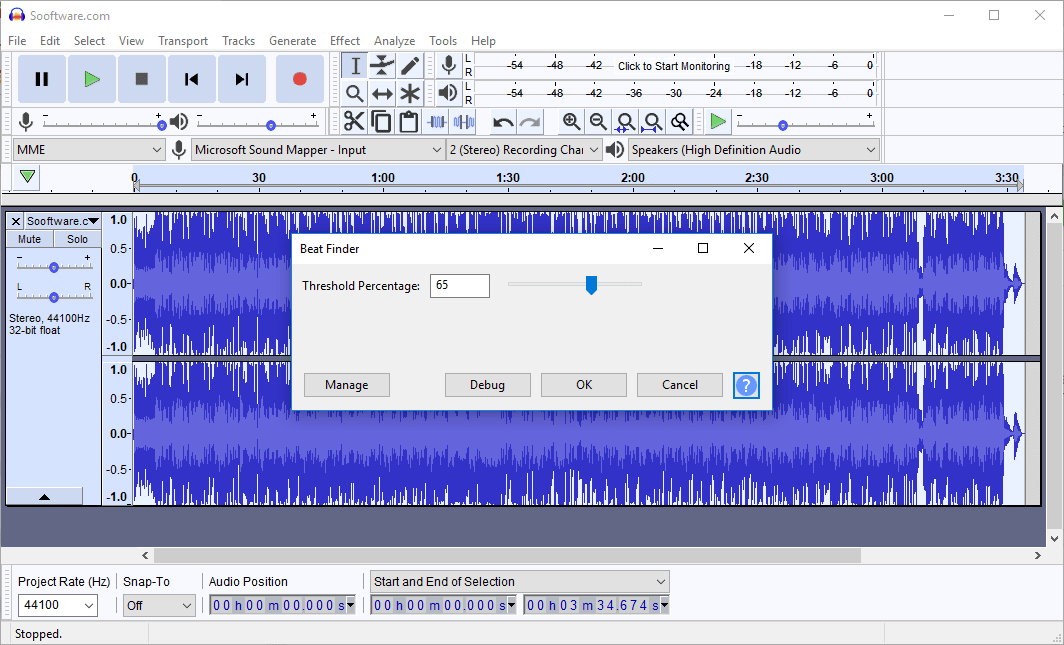Cut the selected audio with scissors icon
Image resolution: width=1064 pixels, height=645 pixels.
(x=354, y=120)
